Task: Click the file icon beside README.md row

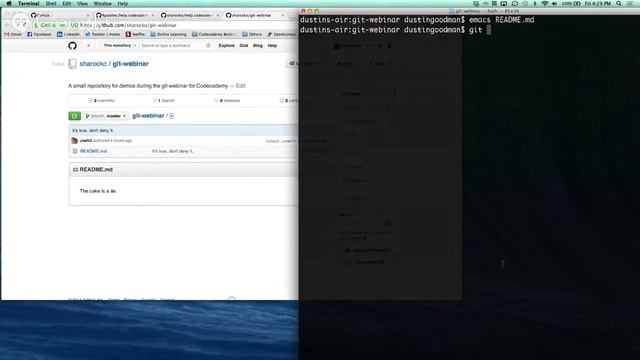Action: 75,151
